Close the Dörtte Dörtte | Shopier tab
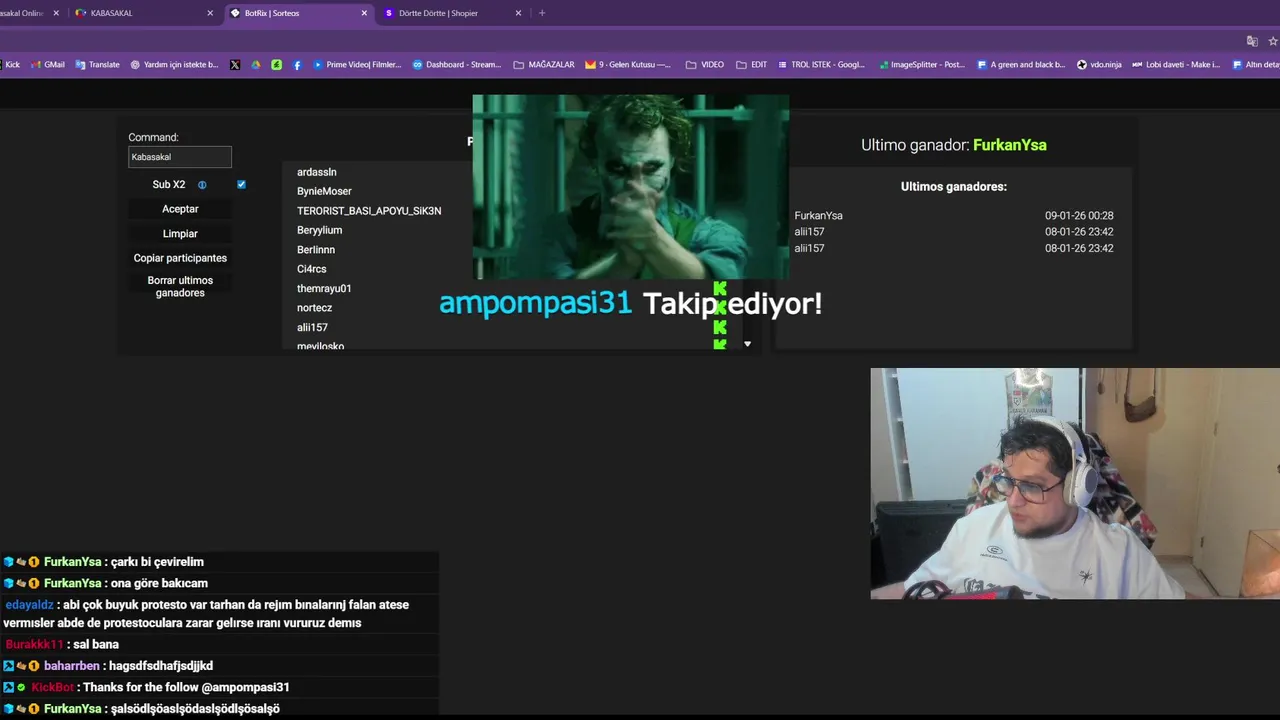The image size is (1280, 720). pyautogui.click(x=518, y=13)
